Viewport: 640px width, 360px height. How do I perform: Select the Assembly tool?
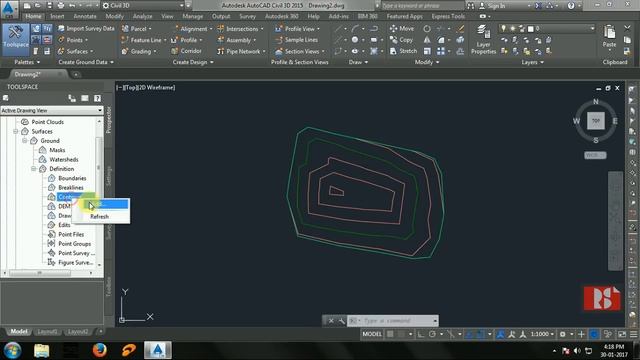pyautogui.click(x=236, y=40)
